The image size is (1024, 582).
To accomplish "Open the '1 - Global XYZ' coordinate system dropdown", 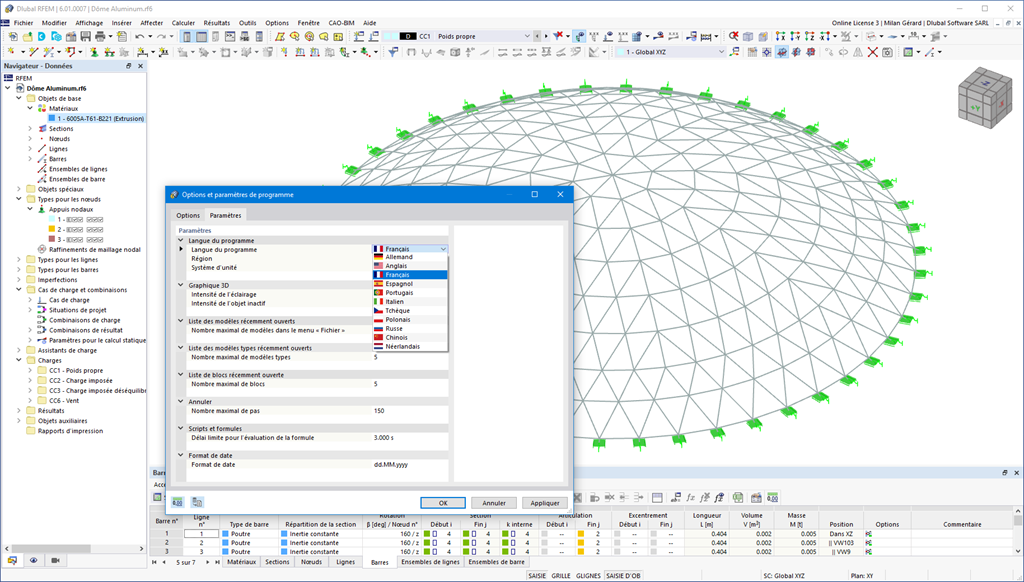I will pos(671,52).
